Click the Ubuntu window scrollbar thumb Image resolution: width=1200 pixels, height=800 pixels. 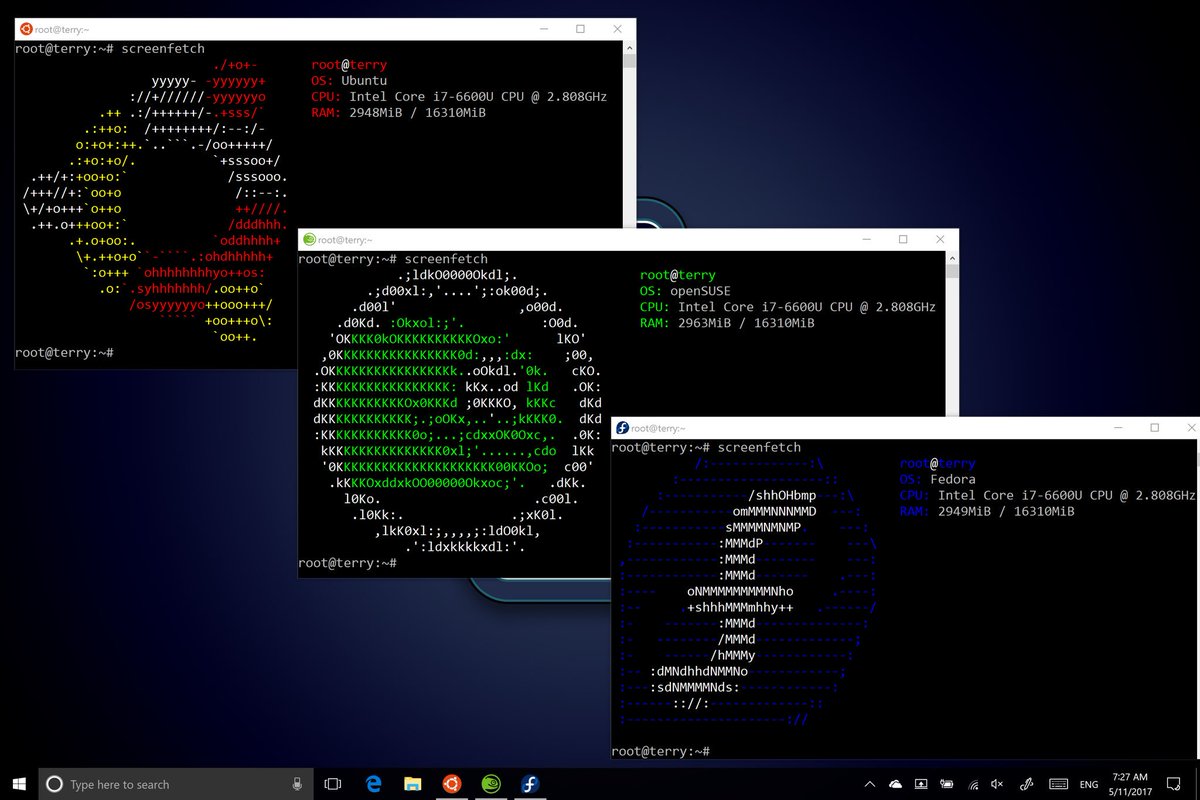click(x=629, y=60)
